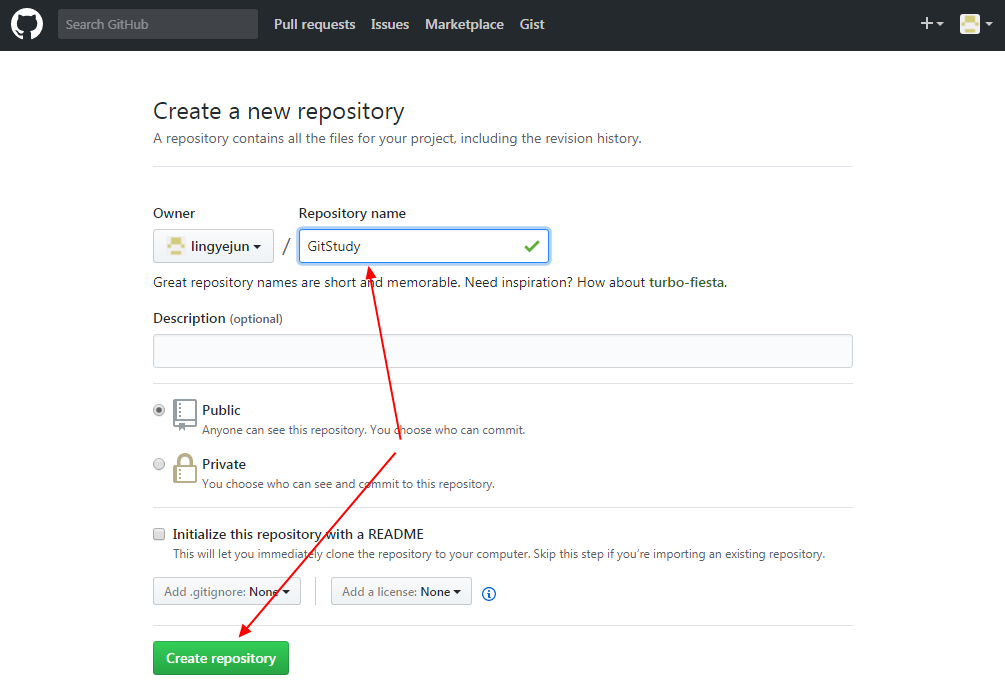The image size is (1005, 700).
Task: Click the Public repository book icon
Action: [185, 415]
